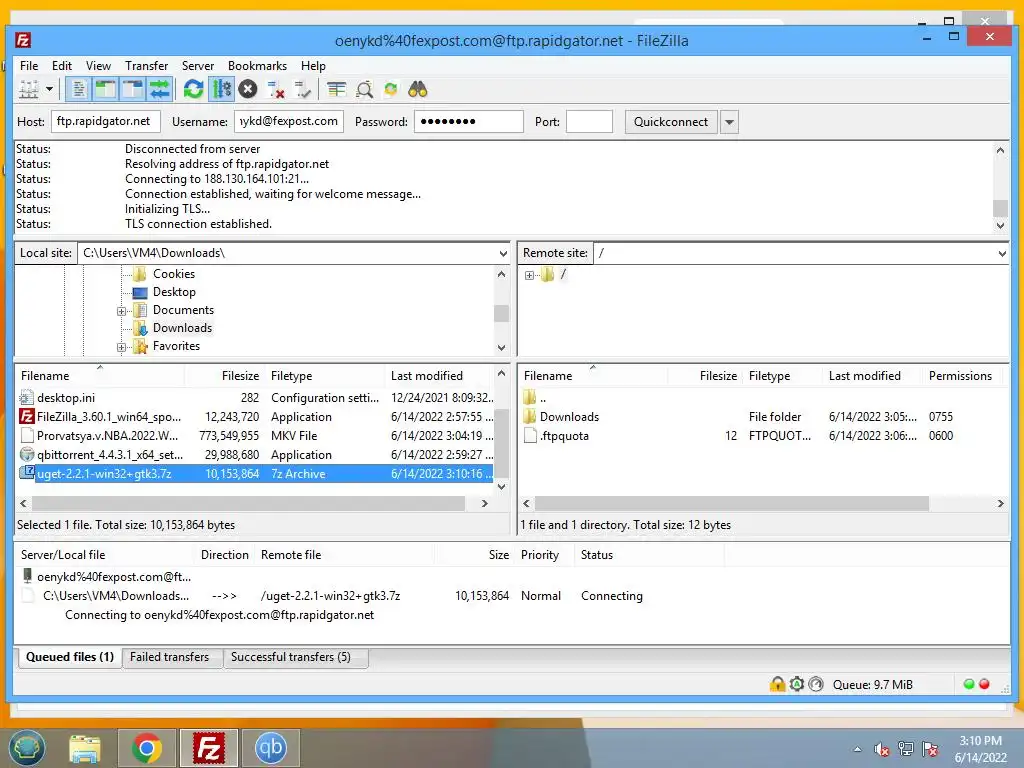Screen dimensions: 1024x768
Task: Click the Quickconnect button
Action: 671,121
